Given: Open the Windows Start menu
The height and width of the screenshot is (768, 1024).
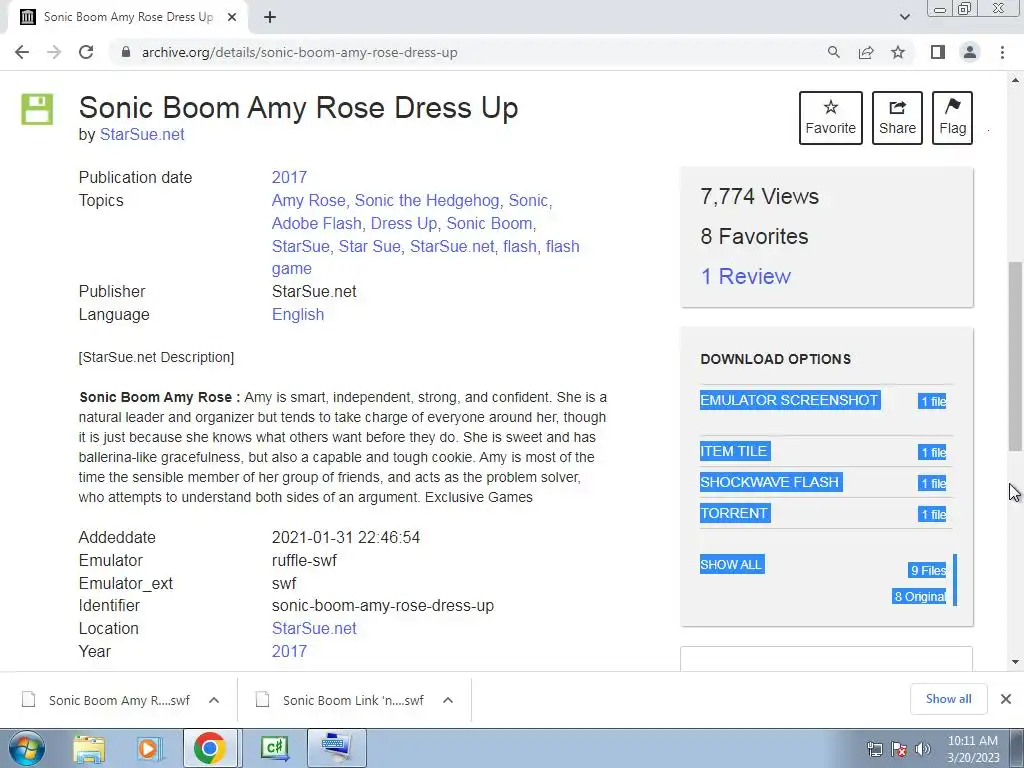Looking at the screenshot, I should [x=26, y=748].
